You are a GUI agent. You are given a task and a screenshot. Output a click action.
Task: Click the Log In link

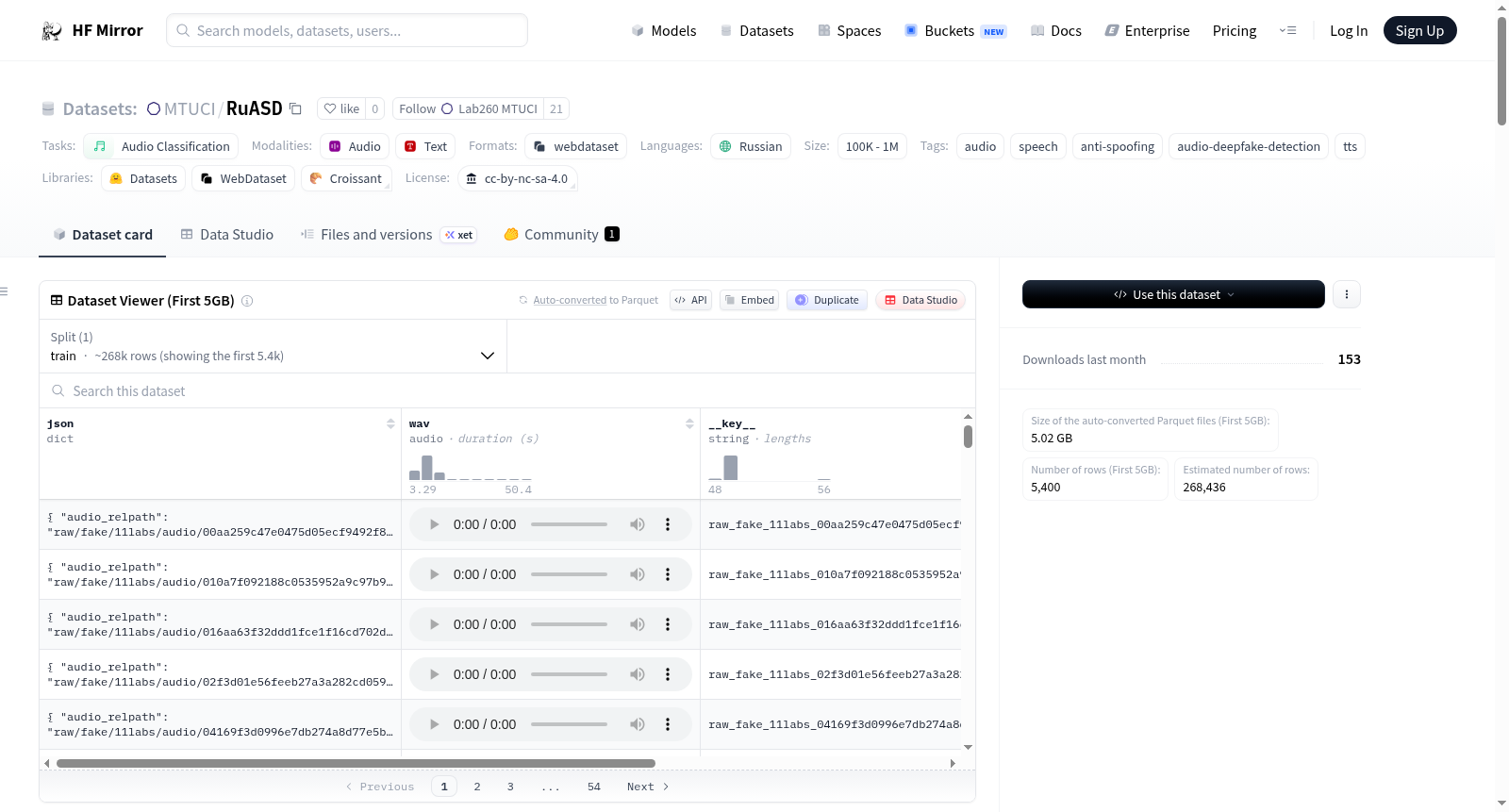coord(1349,30)
